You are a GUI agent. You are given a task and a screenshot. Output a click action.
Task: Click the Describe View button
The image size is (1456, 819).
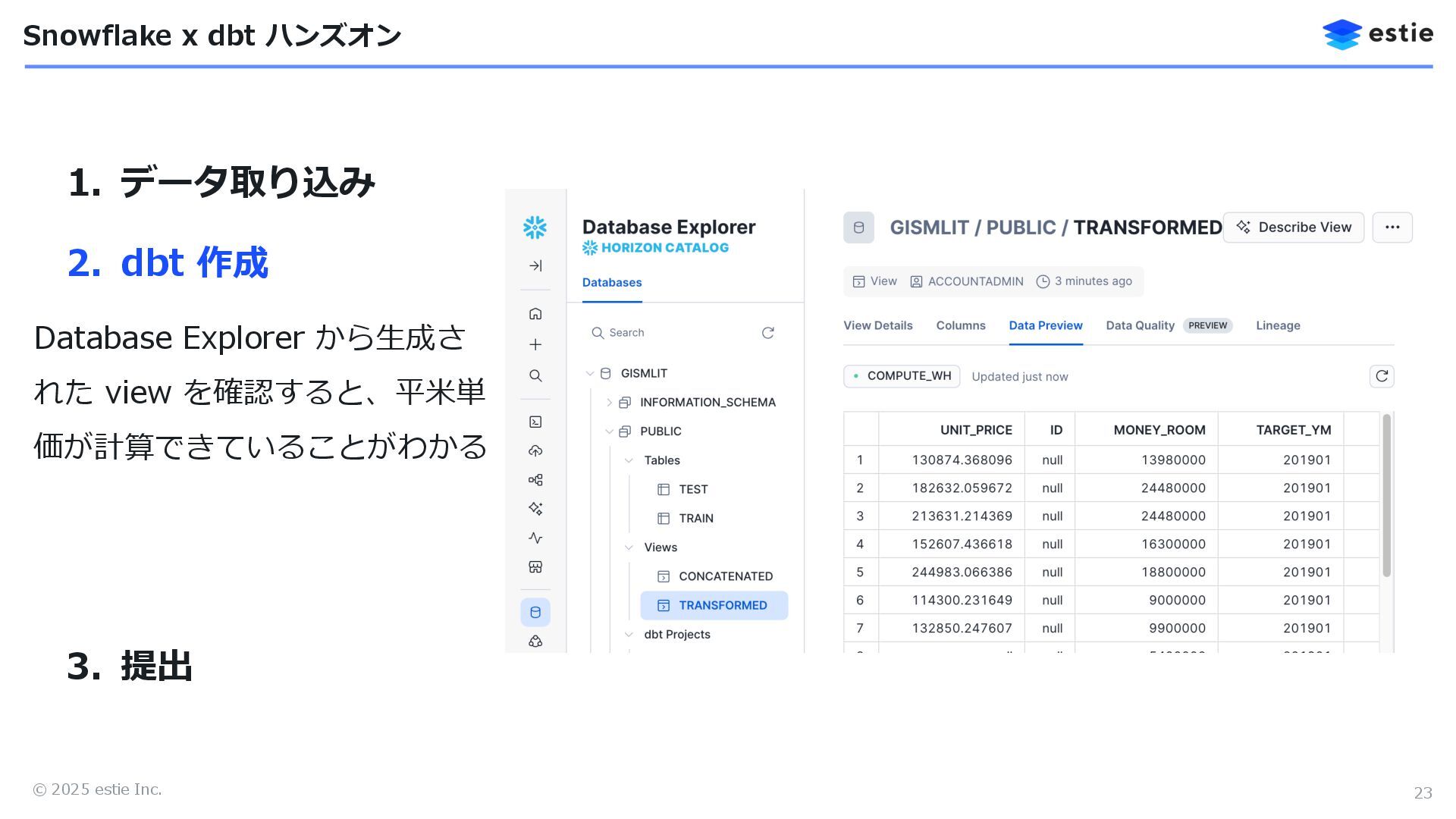click(1293, 227)
